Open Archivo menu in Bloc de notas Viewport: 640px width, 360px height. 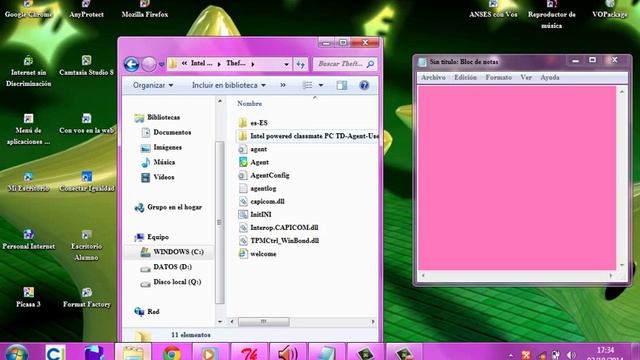433,77
